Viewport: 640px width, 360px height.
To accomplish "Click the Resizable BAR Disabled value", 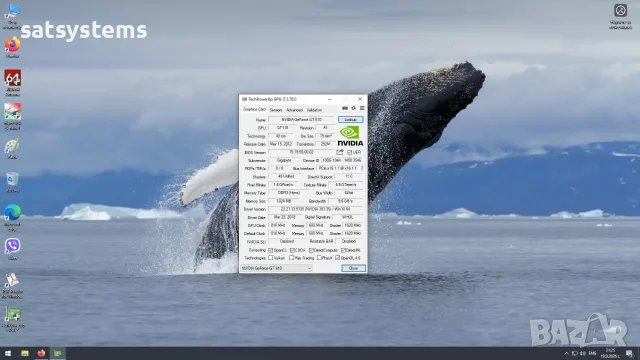I will click(349, 241).
